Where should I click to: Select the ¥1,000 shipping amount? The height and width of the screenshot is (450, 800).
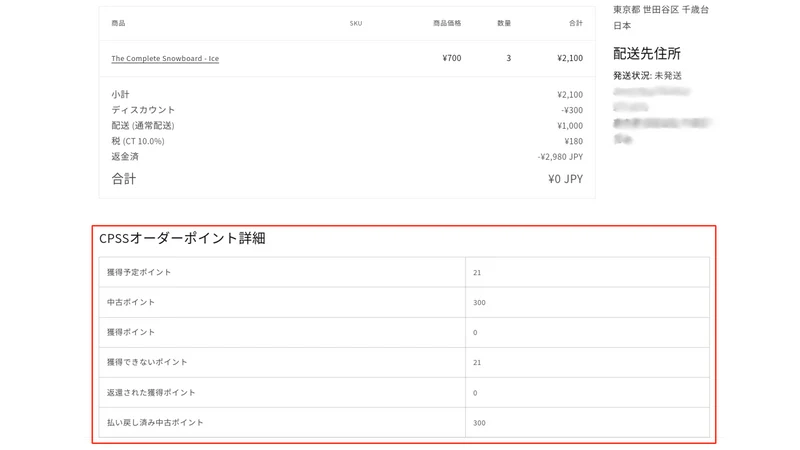click(x=570, y=126)
